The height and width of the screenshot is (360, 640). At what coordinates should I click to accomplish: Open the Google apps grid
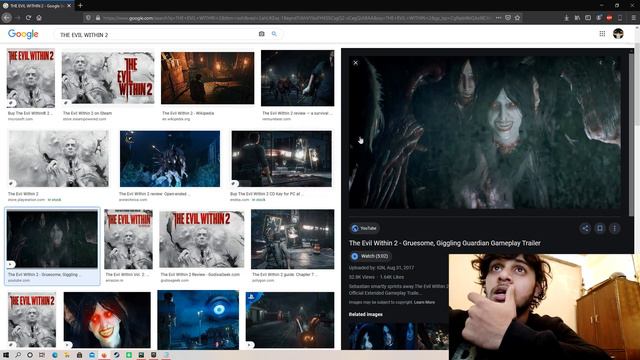(x=602, y=34)
